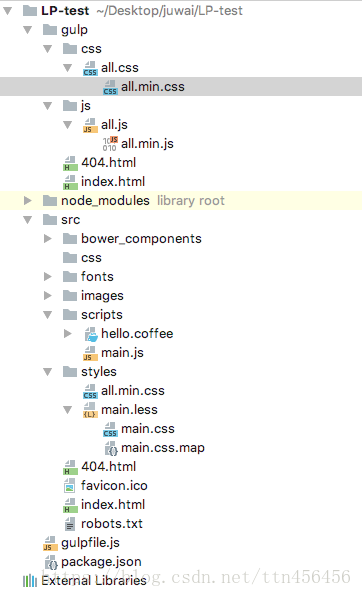Collapse the all.css nested file arrow
The image size is (362, 597).
pos(68,68)
